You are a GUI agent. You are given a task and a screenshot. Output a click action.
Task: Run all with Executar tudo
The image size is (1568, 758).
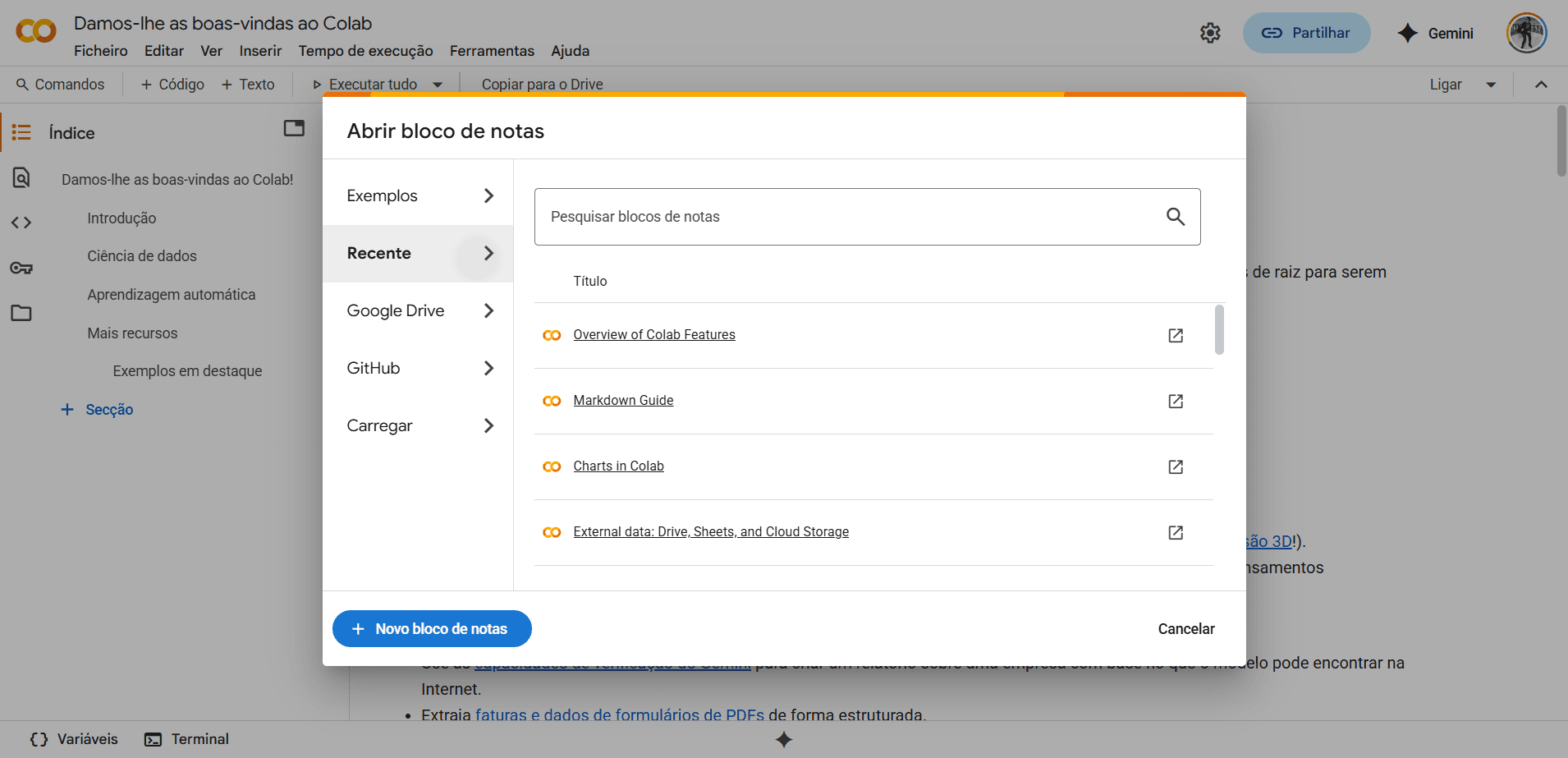click(364, 85)
